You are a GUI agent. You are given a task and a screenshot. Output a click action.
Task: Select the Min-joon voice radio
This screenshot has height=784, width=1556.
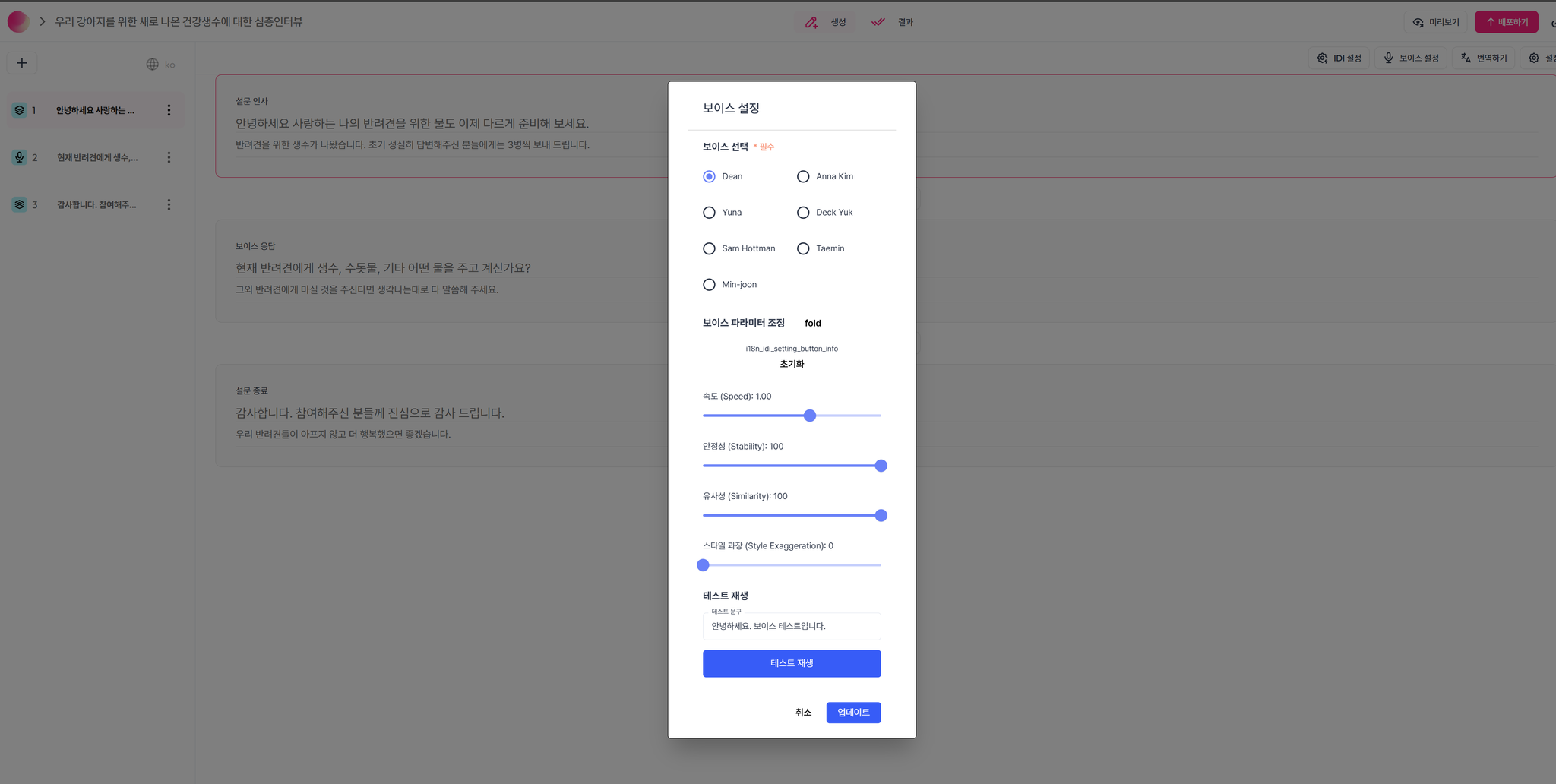(709, 285)
